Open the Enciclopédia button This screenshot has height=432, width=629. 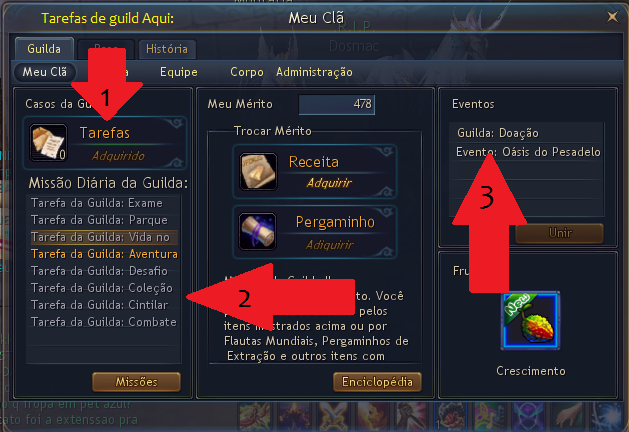point(377,381)
